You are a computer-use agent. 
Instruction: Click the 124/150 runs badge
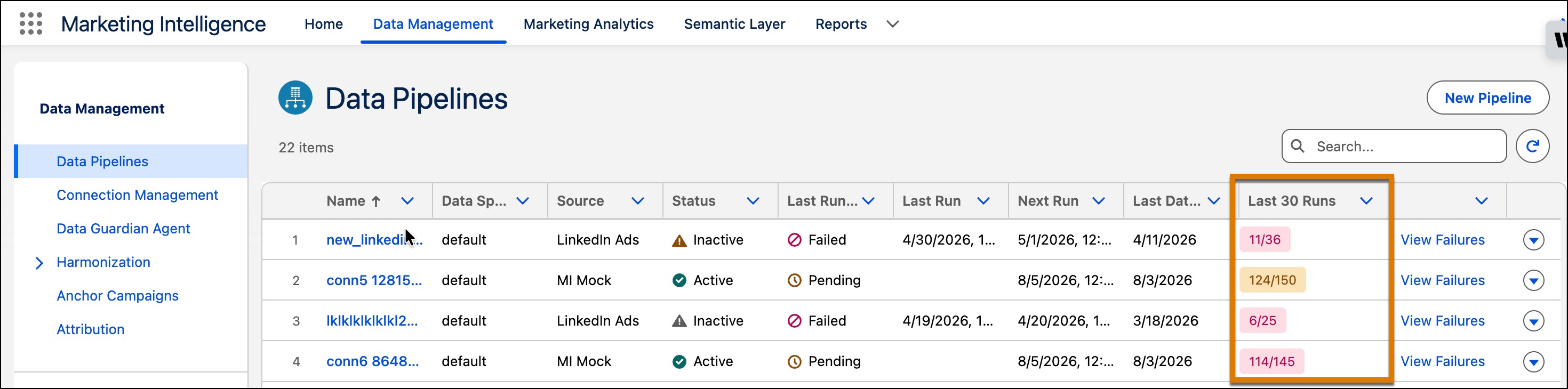click(1272, 280)
